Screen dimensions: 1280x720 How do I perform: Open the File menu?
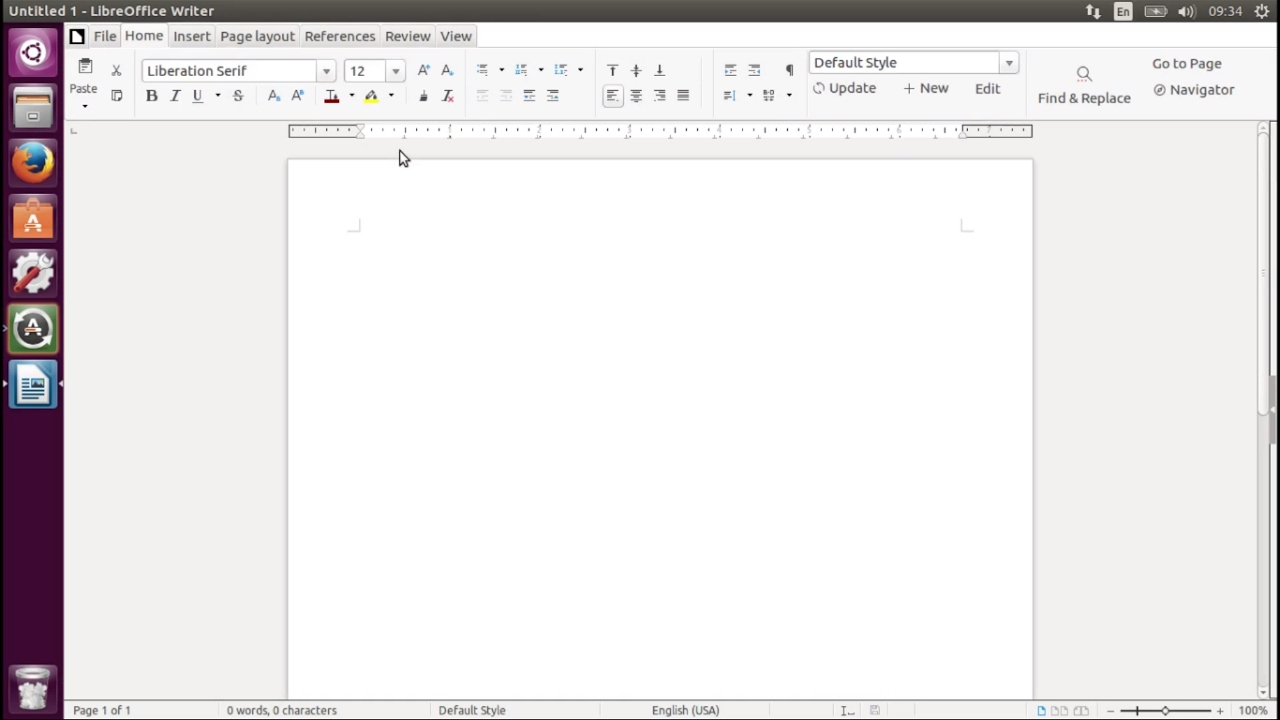tap(105, 36)
